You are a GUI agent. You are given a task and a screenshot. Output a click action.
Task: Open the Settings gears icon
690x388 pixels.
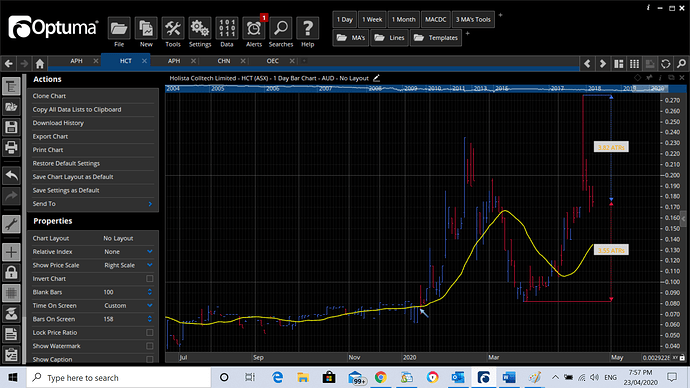click(200, 29)
